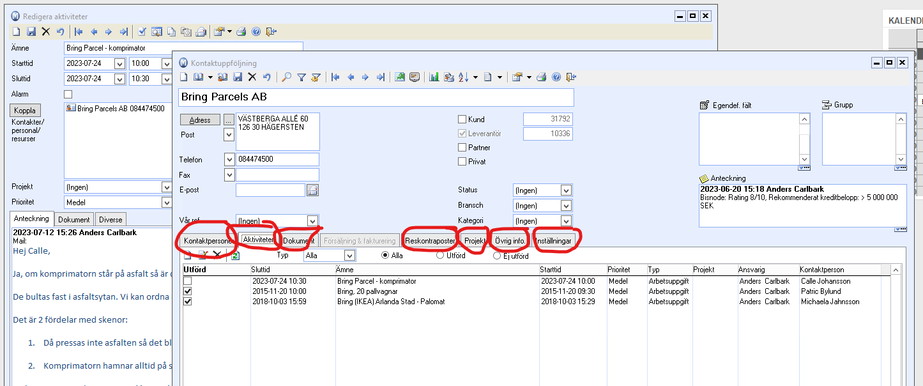The width and height of the screenshot is (923, 386).
Task: Undo changes in Redigera aktiviteter toolbar
Action: pyautogui.click(x=60, y=32)
